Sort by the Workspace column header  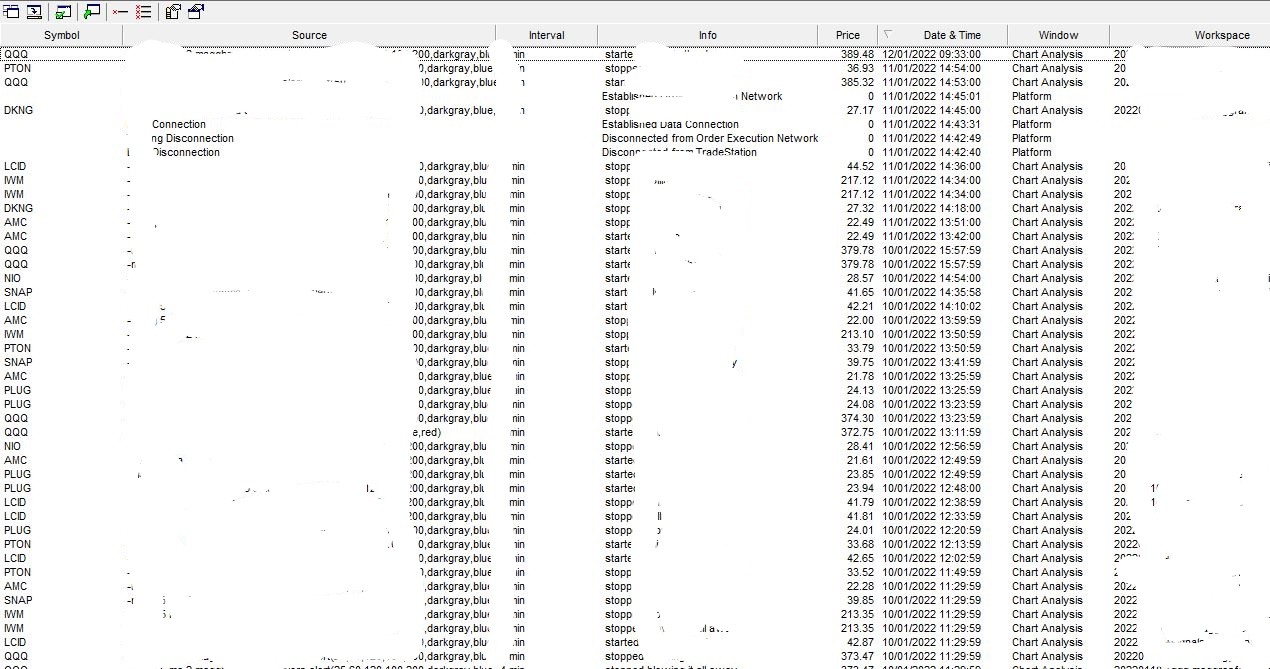pyautogui.click(x=1190, y=35)
